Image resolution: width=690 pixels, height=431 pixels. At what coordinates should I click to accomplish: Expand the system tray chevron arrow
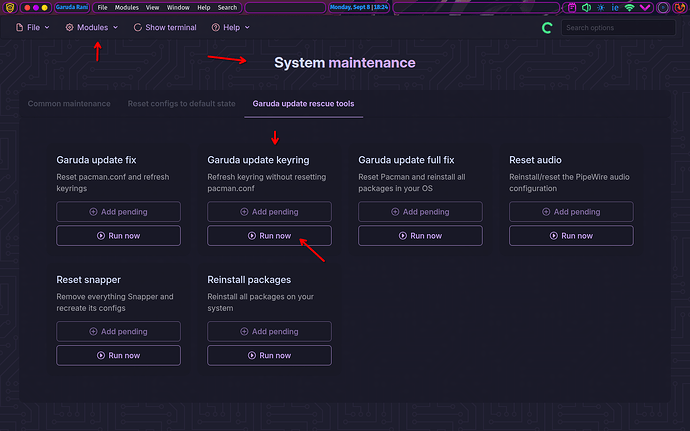(x=646, y=7)
